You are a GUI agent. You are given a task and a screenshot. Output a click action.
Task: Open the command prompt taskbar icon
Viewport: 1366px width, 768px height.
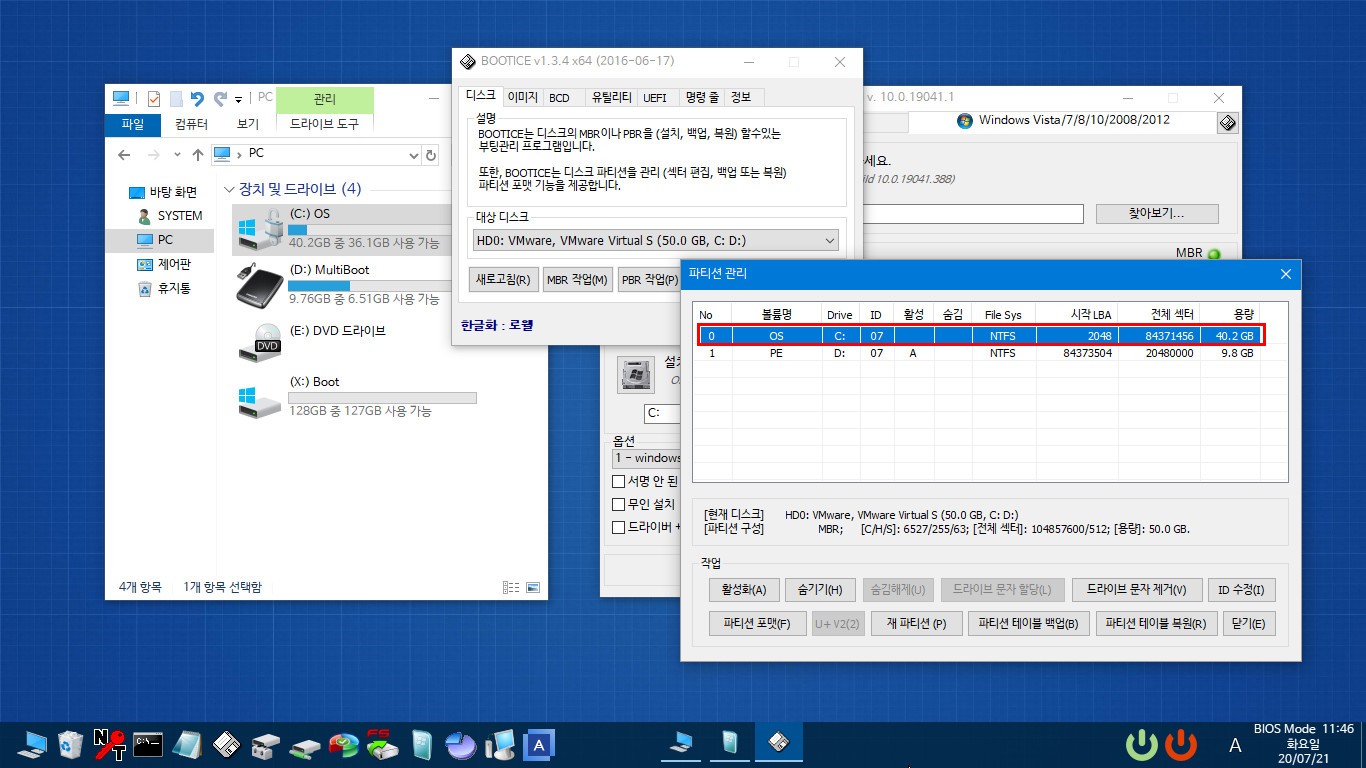(x=148, y=744)
